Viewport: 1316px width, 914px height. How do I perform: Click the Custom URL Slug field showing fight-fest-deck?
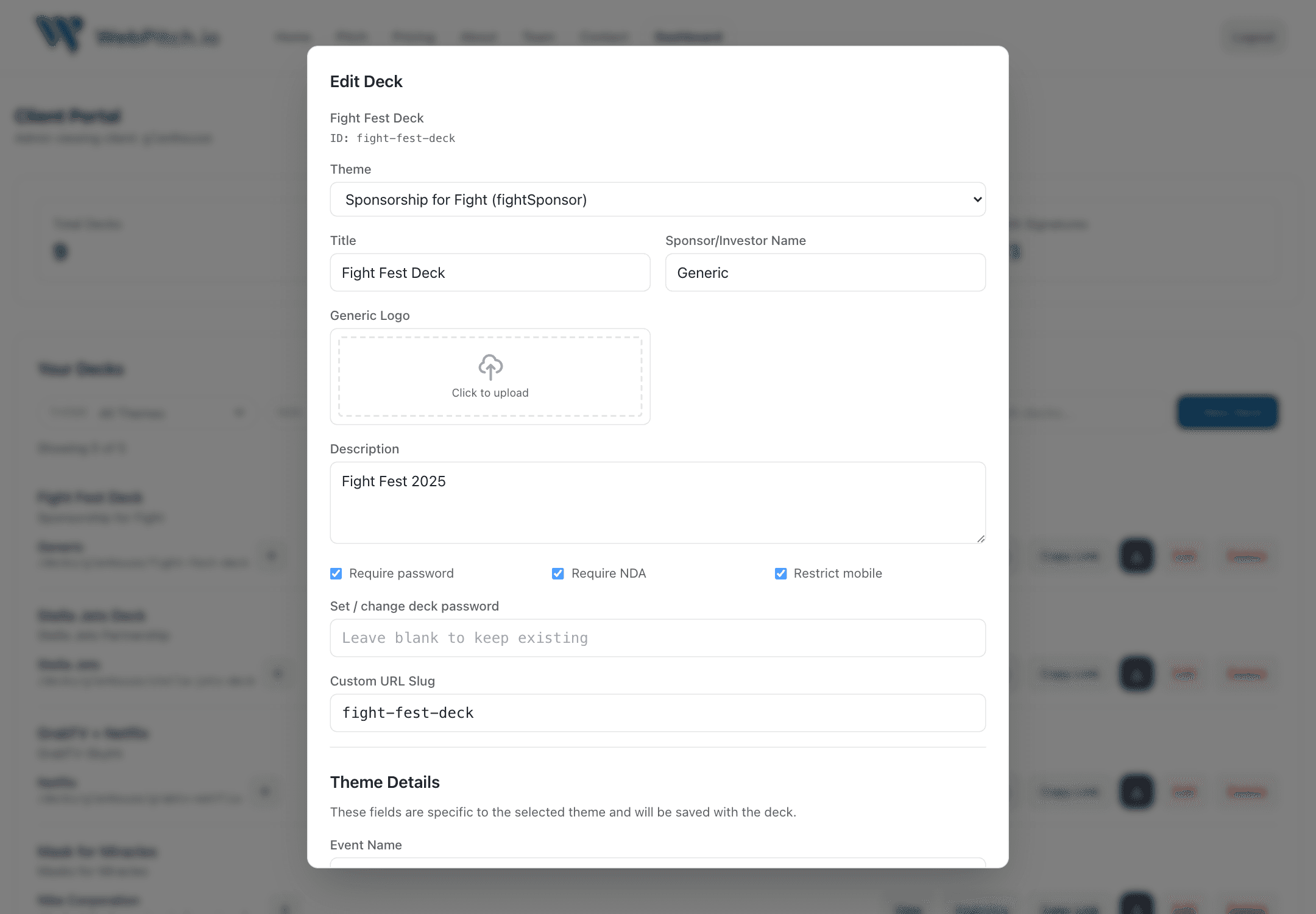657,712
